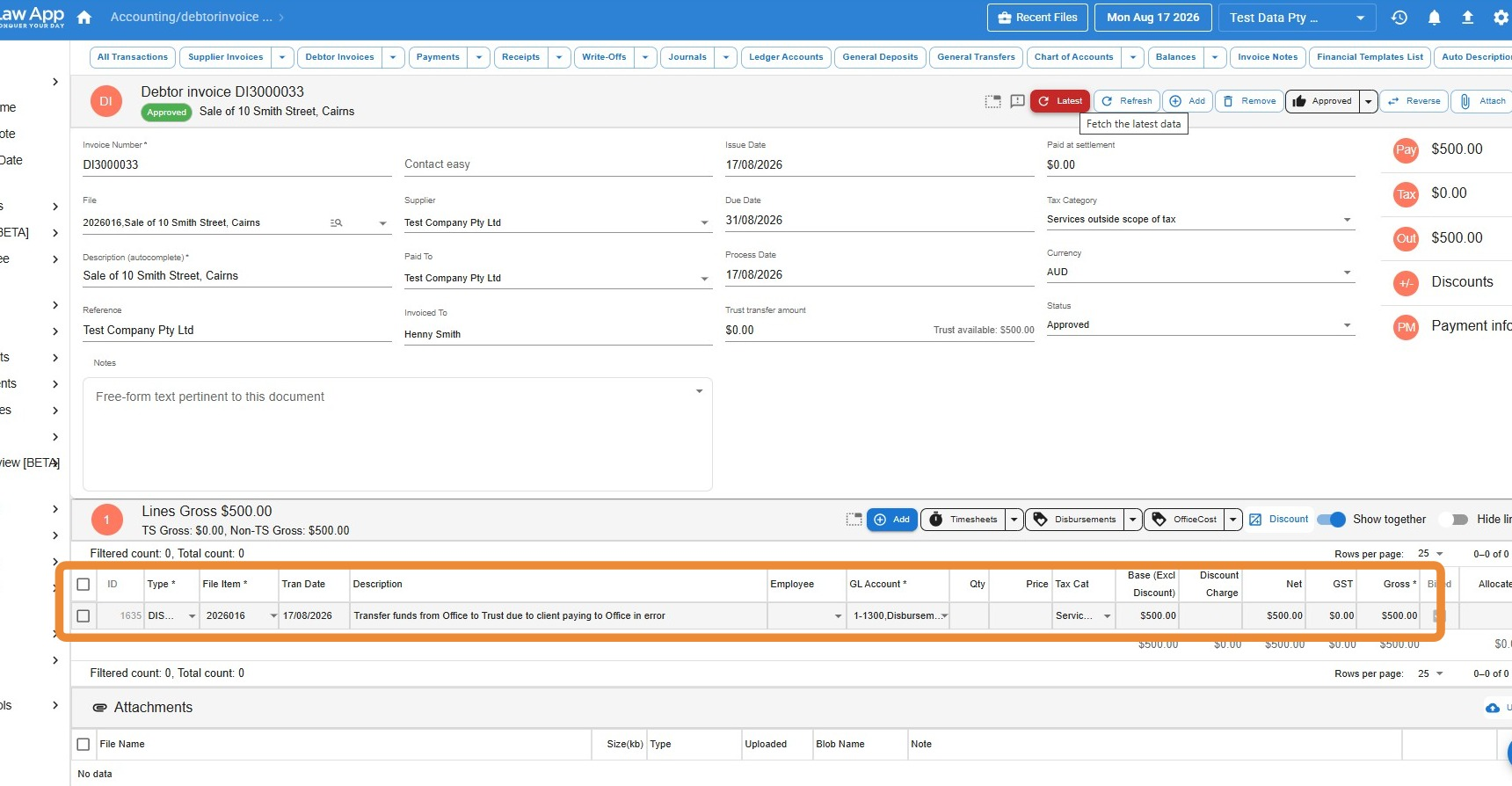Screen dimensions: 1512x786
Task: Click the Refresh button
Action: click(x=1127, y=101)
